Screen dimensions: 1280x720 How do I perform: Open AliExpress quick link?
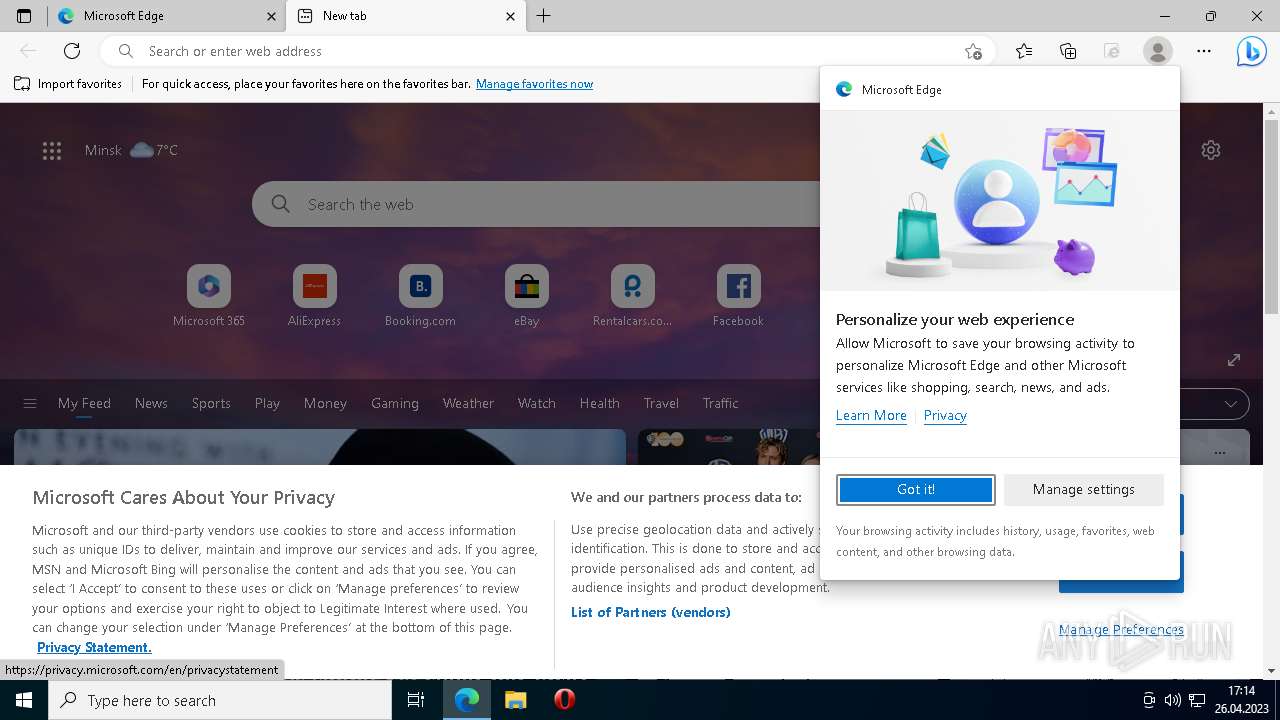tap(314, 296)
